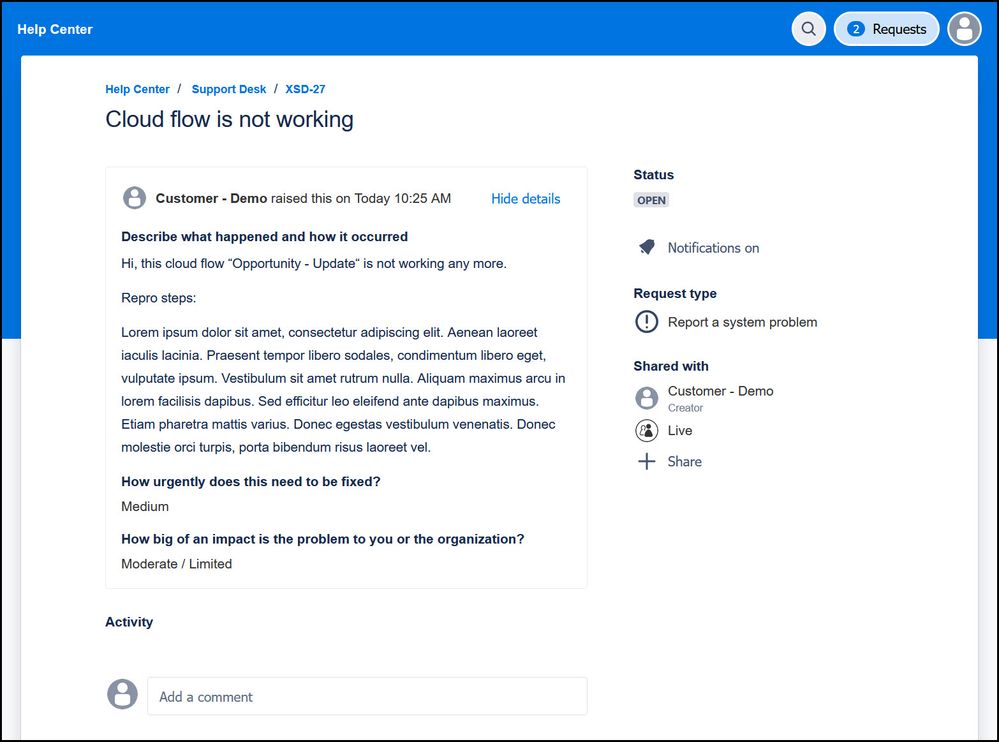The height and width of the screenshot is (742, 999).
Task: Click the notifications bell icon
Action: pyautogui.click(x=647, y=247)
